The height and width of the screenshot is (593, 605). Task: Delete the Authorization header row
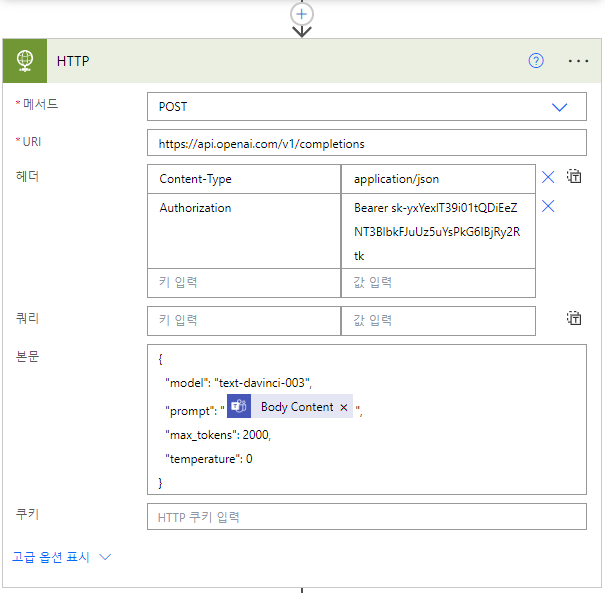click(548, 206)
